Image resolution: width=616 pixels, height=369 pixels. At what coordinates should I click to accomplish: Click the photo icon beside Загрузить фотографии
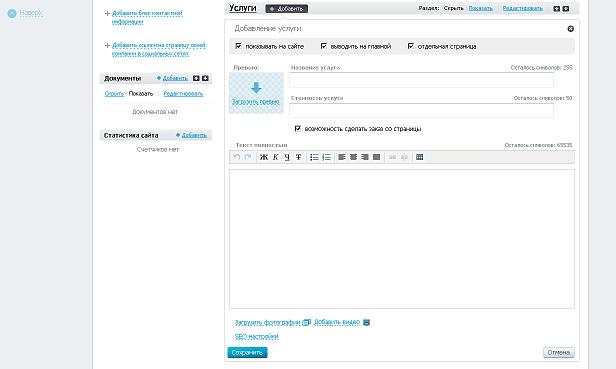pos(307,322)
